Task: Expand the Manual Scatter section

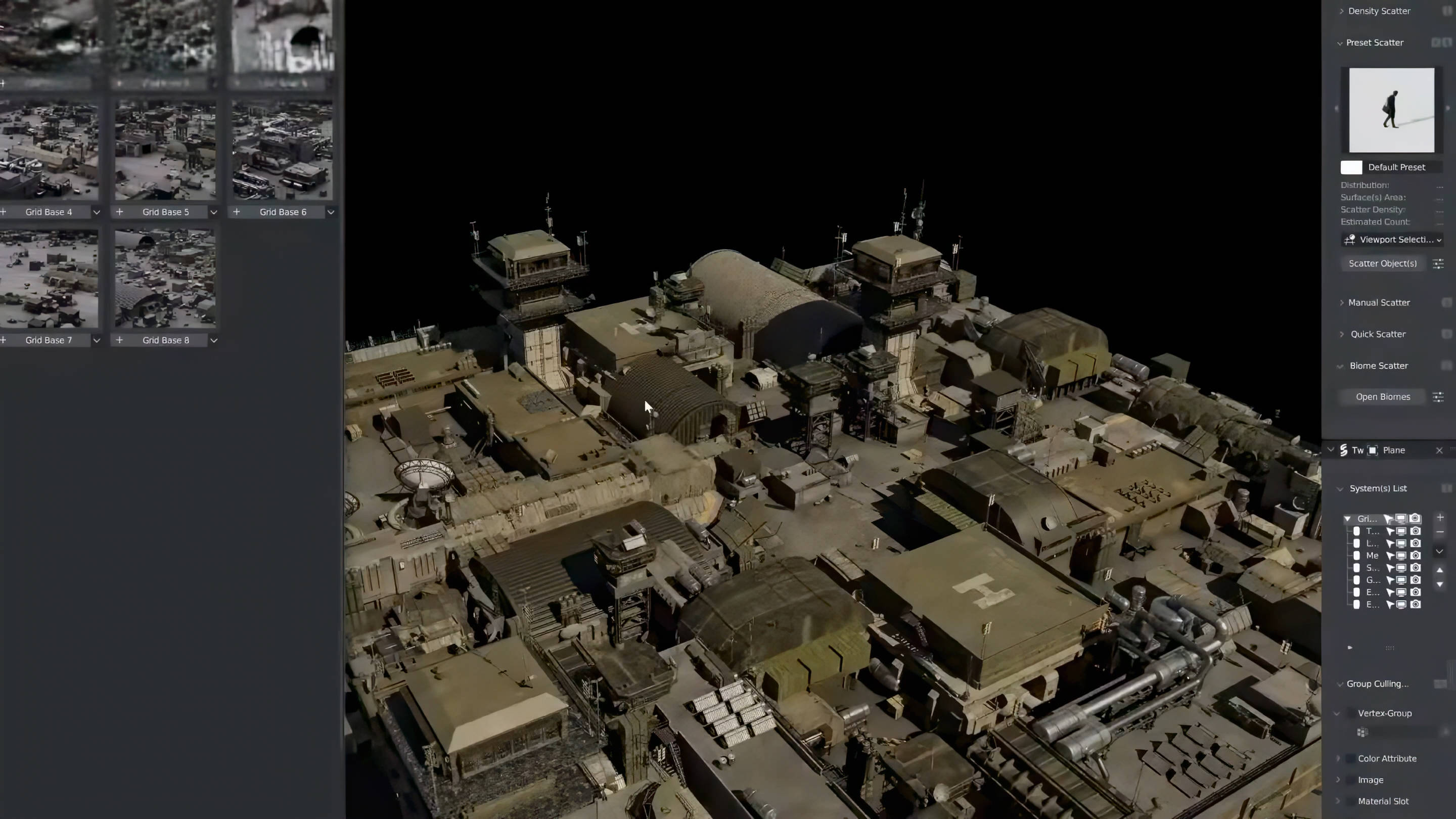Action: click(1342, 302)
